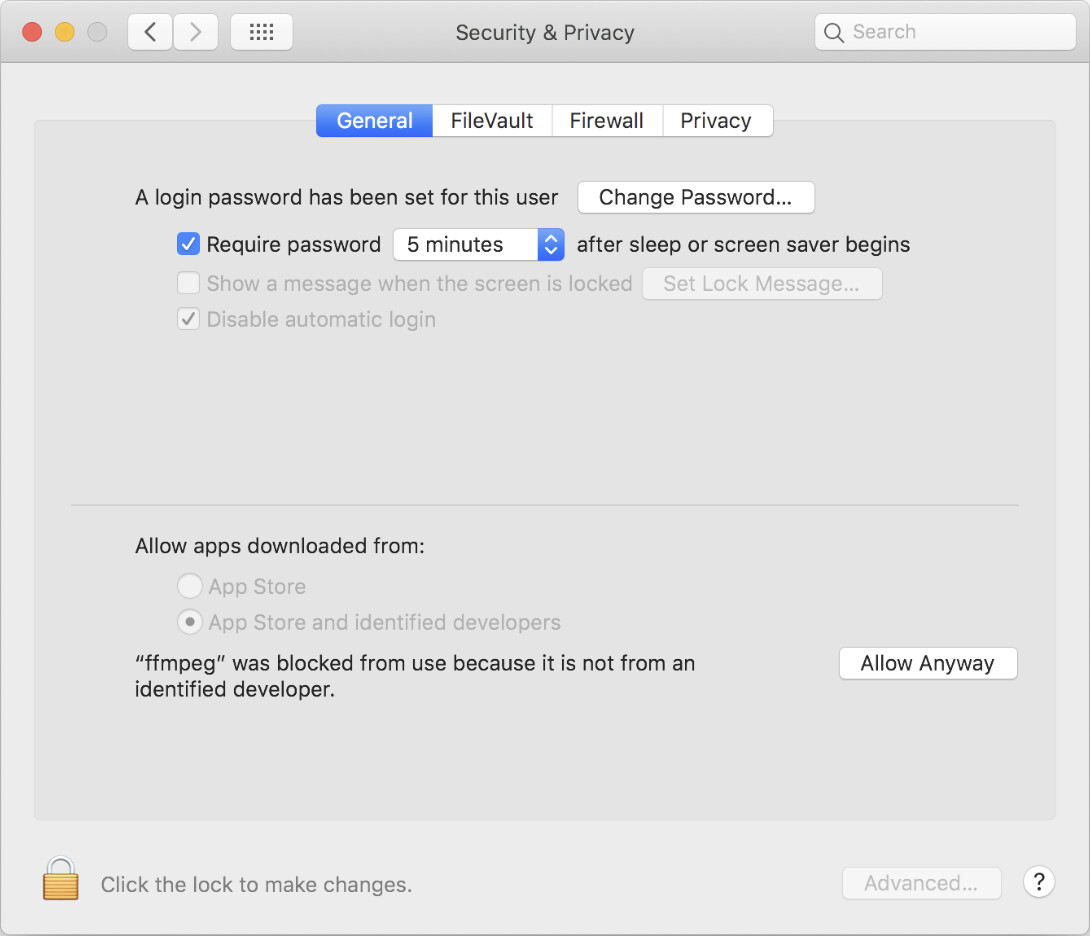Click in the Search field
Image resolution: width=1090 pixels, height=936 pixels.
(x=955, y=32)
